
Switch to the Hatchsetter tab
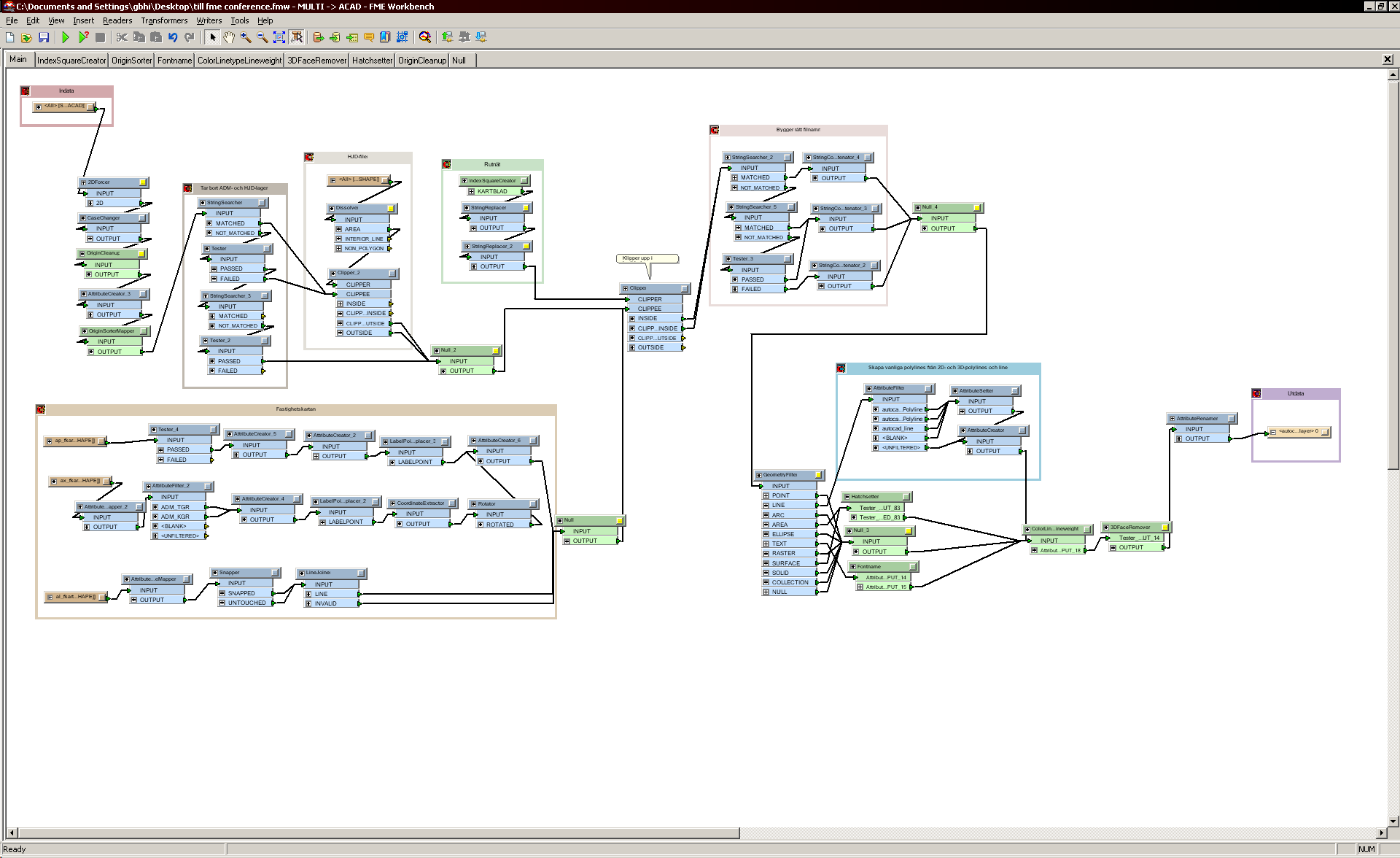pyautogui.click(x=372, y=61)
